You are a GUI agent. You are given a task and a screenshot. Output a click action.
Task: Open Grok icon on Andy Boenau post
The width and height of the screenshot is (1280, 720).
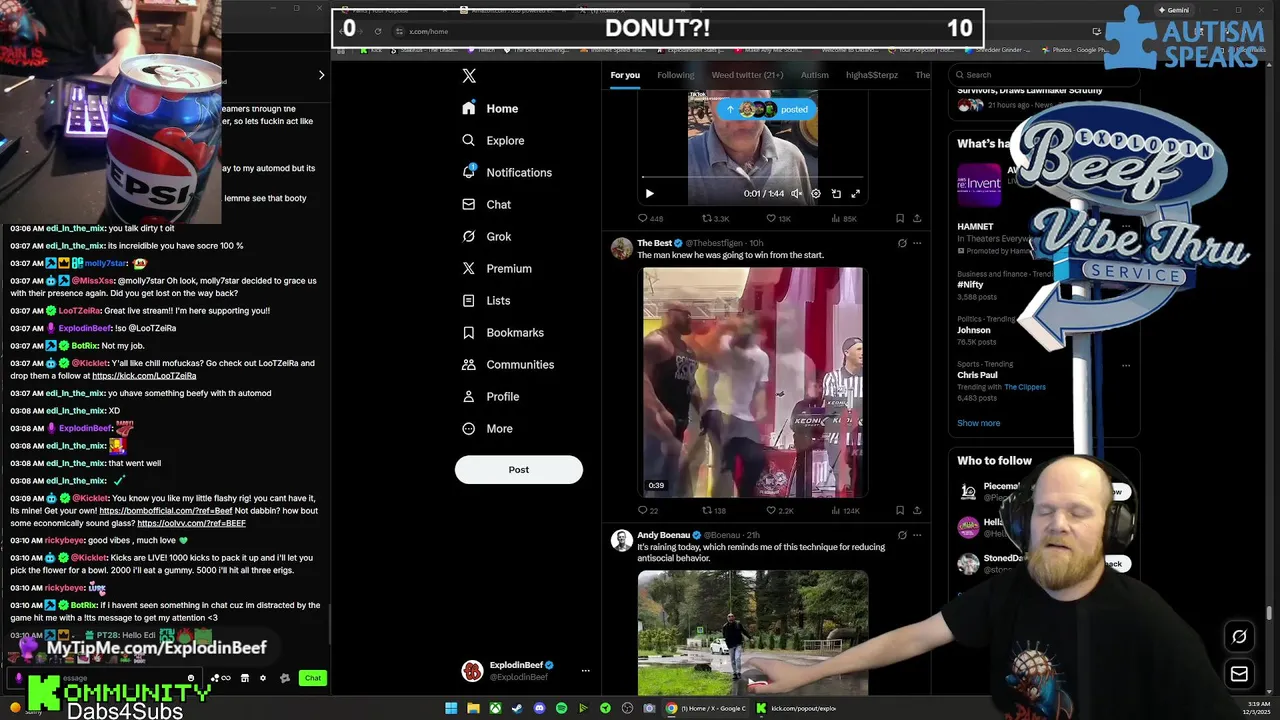(902, 535)
